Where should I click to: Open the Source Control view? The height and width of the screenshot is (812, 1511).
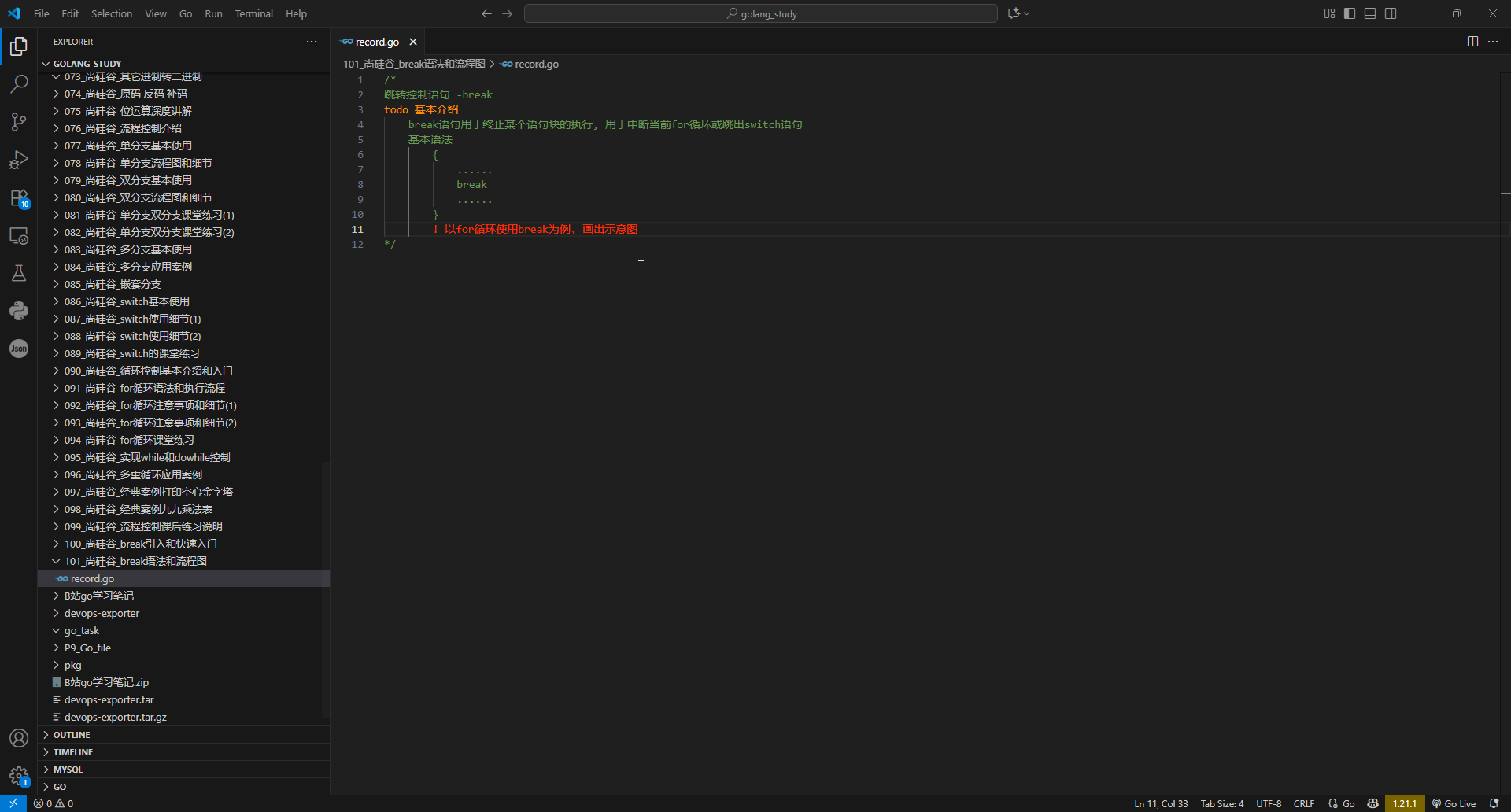click(19, 122)
